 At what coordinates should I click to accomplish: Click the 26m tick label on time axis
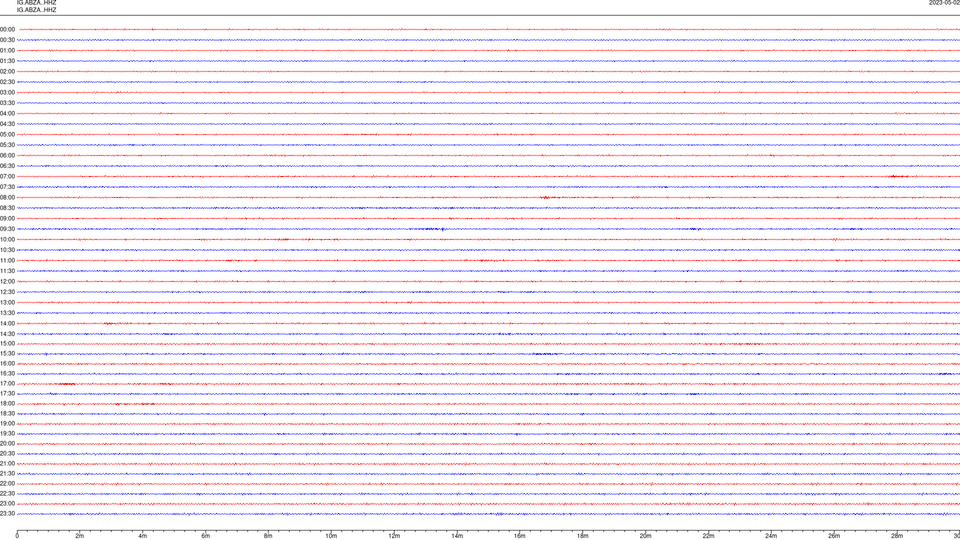(834, 536)
